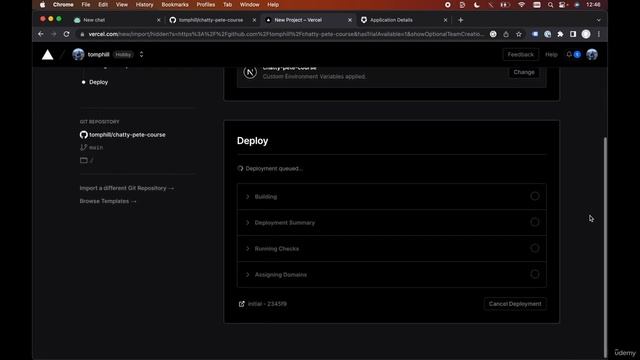
Task: Close the New Project – Vercel tab
Action: pyautogui.click(x=350, y=20)
